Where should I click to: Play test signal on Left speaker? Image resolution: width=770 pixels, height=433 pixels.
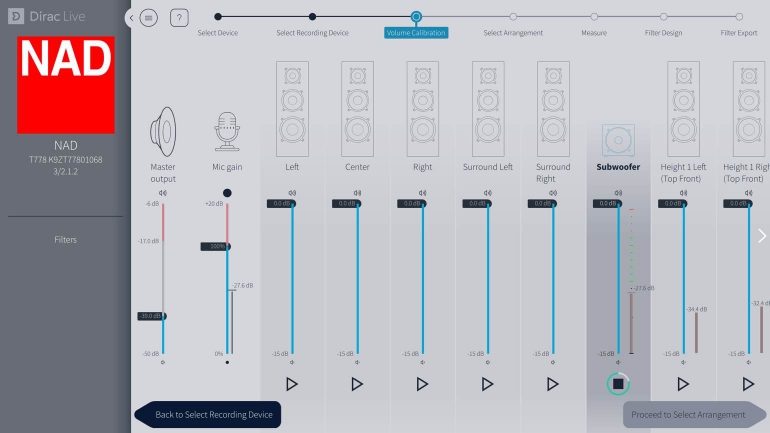click(292, 383)
